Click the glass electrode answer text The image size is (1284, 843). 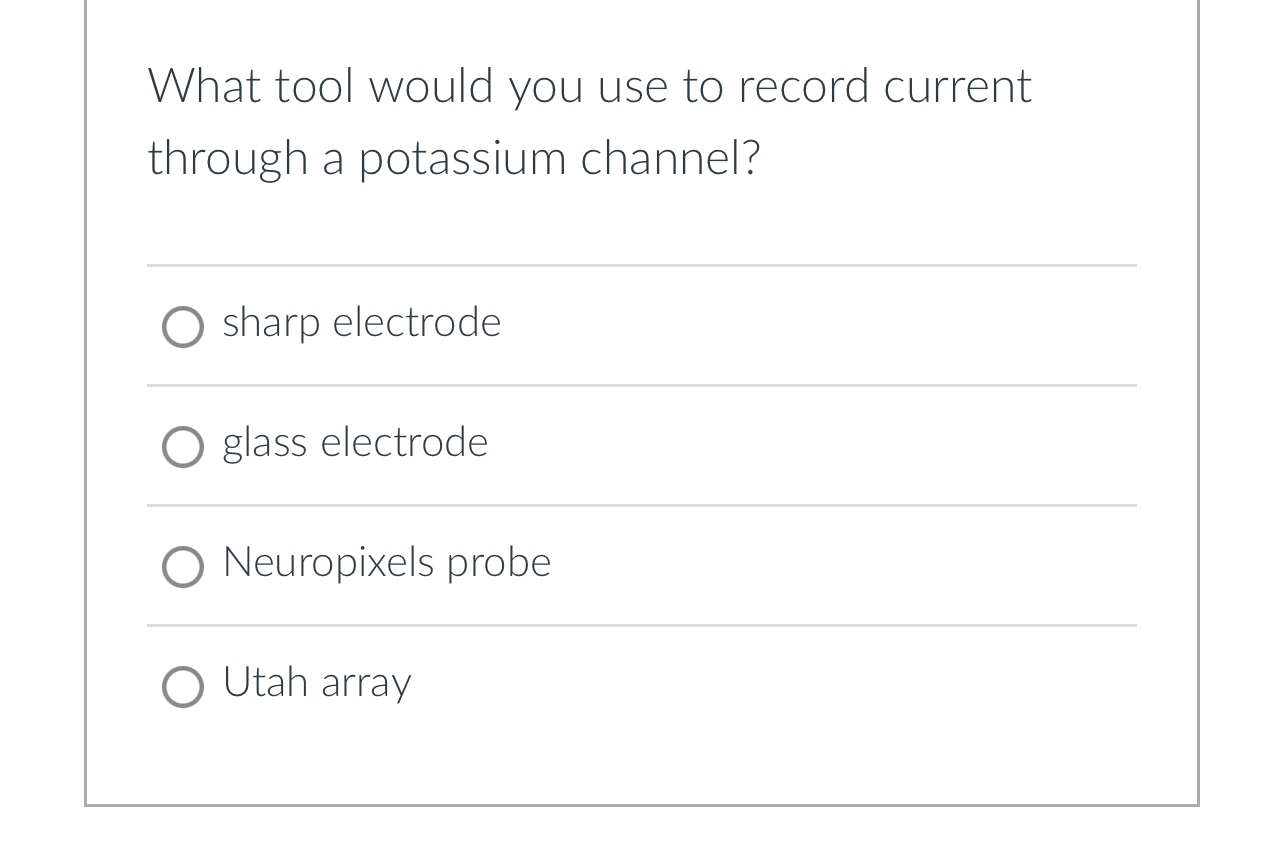pos(355,444)
